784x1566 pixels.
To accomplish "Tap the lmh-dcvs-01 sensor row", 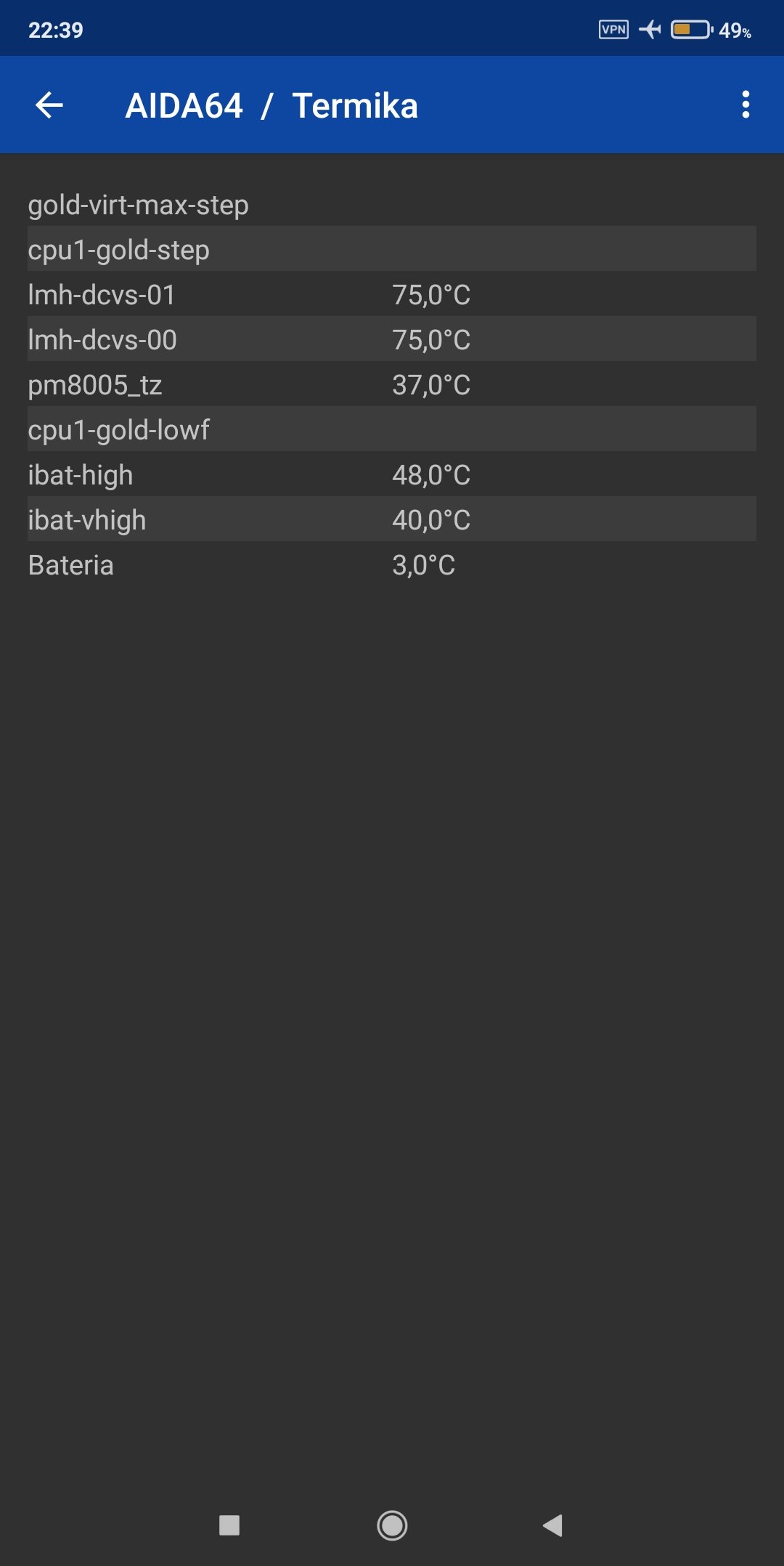I will pos(392,295).
